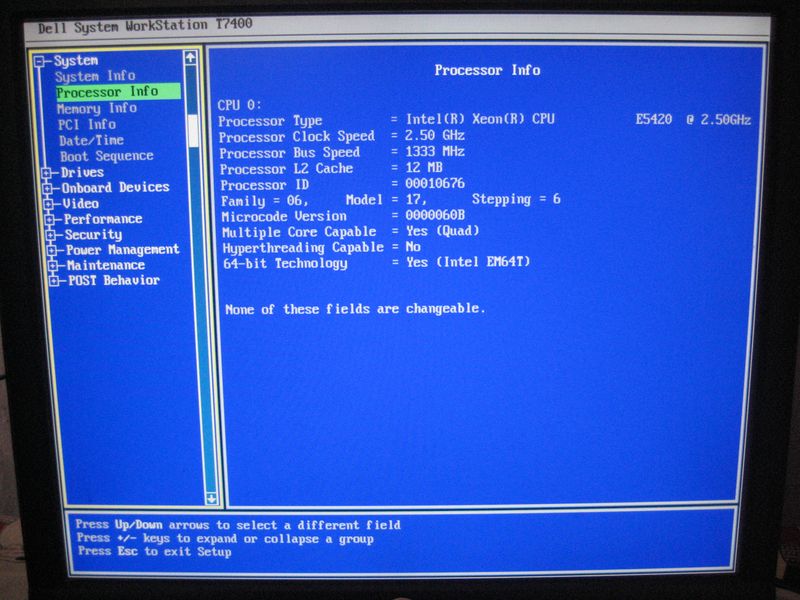800x600 pixels.
Task: Click the Stepping = 6 text
Action: click(516, 199)
